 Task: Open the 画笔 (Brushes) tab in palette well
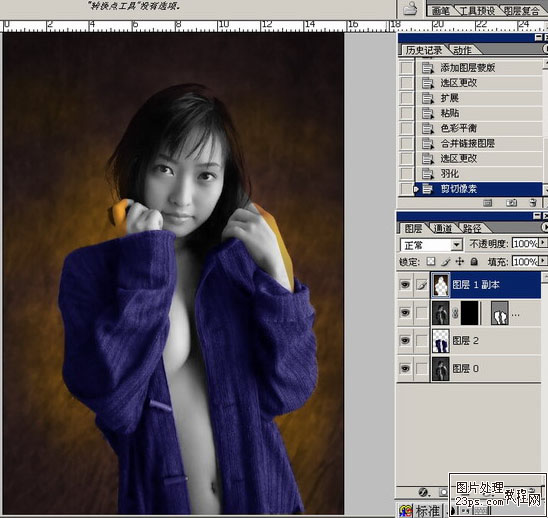[x=440, y=11]
